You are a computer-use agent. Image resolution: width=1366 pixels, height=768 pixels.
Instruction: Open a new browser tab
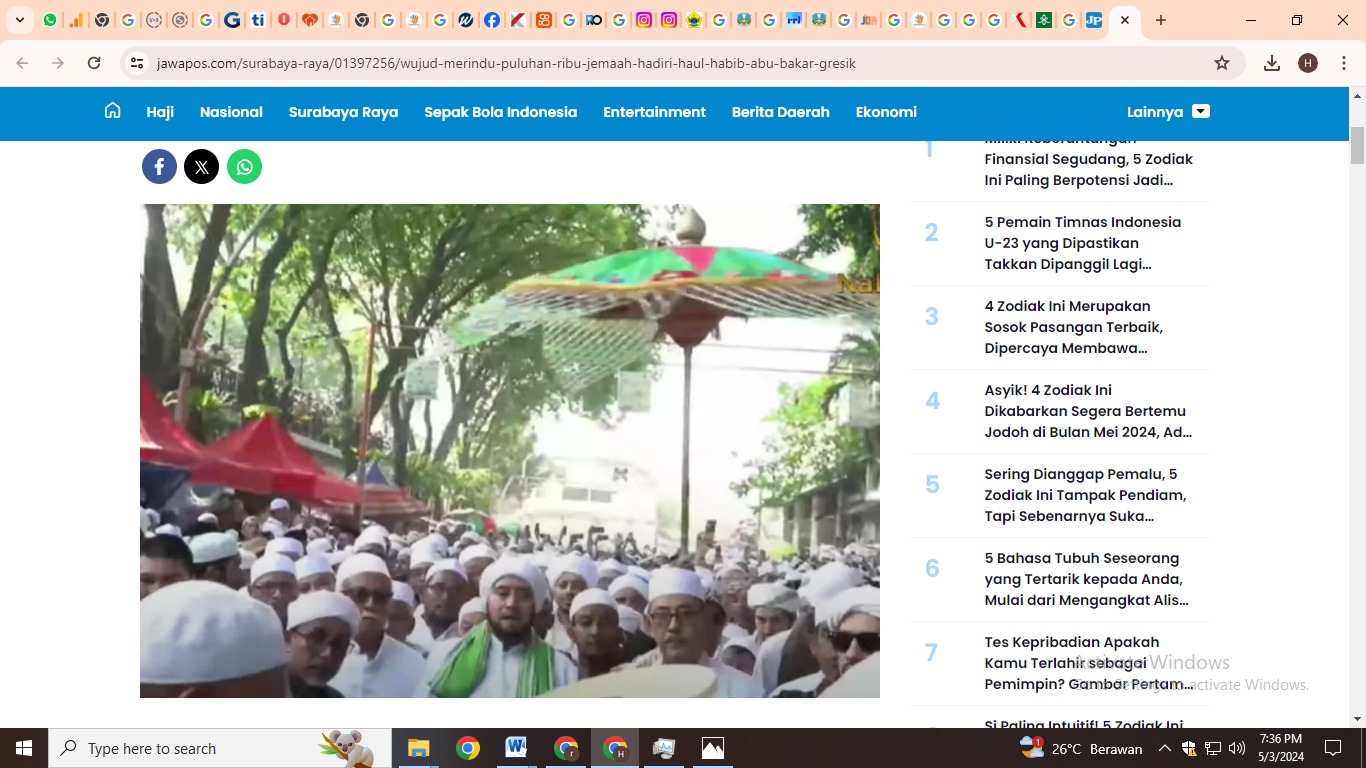coord(1161,20)
